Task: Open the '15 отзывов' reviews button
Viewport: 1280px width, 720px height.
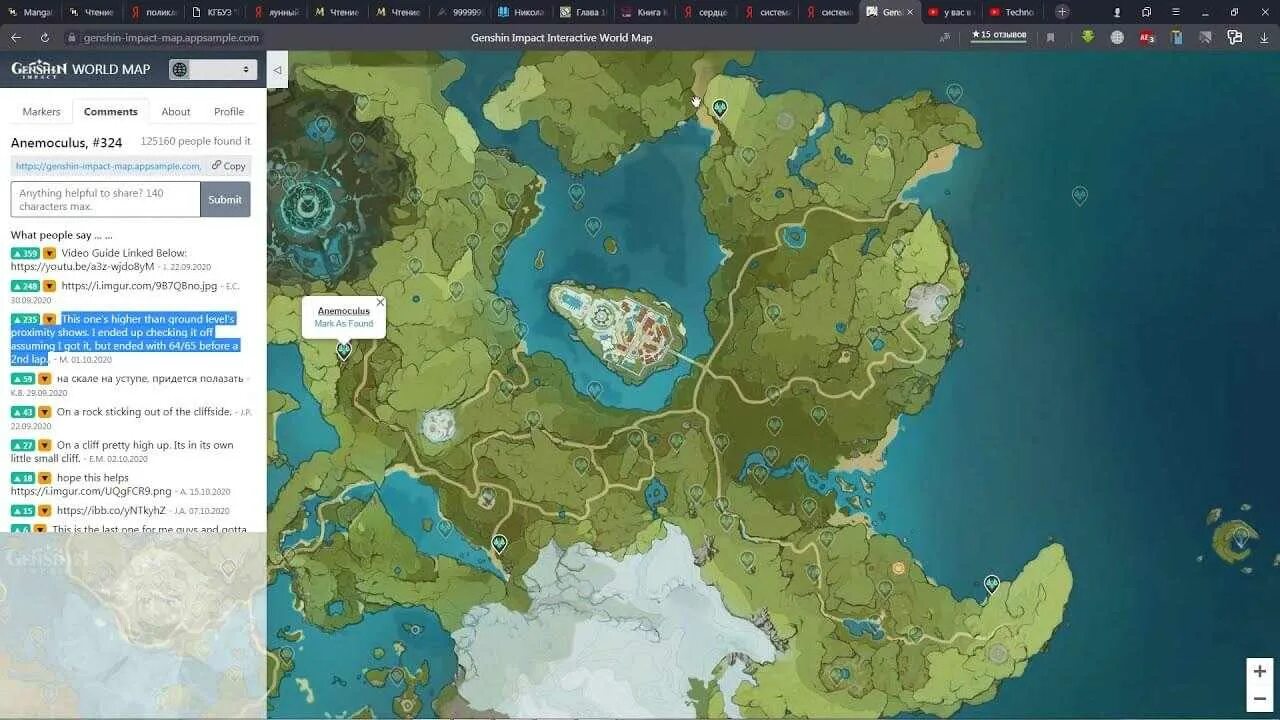Action: click(998, 36)
